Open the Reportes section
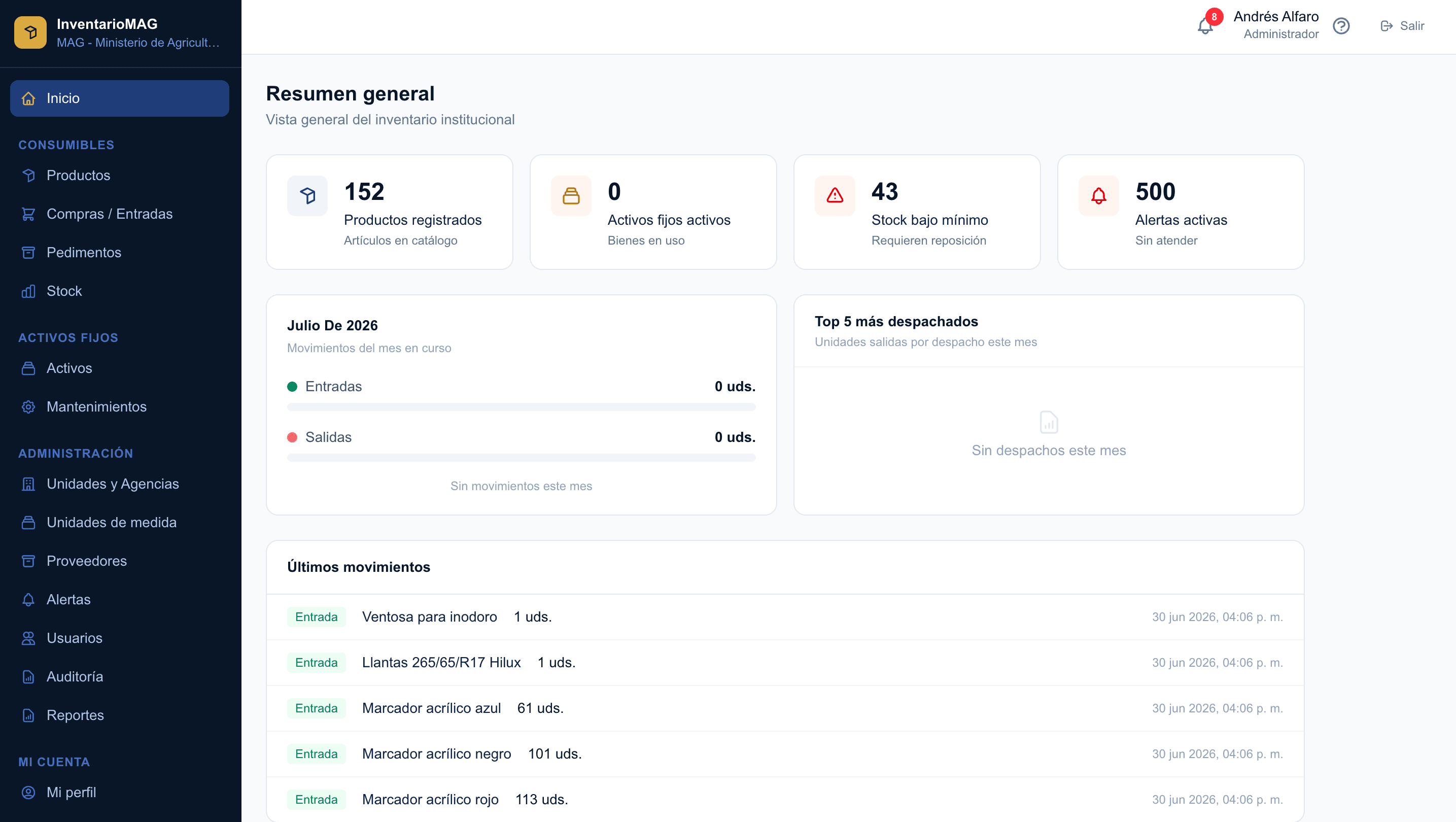1456x822 pixels. pyautogui.click(x=120, y=715)
